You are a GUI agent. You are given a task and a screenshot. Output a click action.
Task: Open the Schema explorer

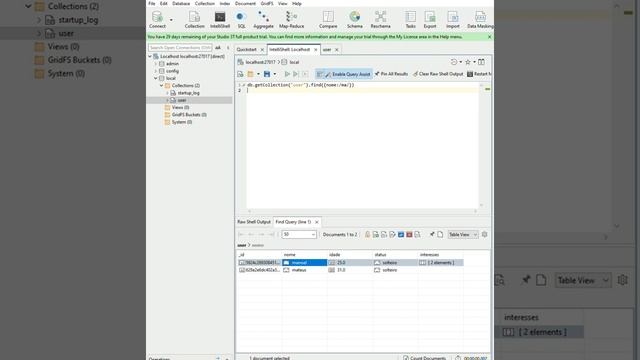coord(355,20)
